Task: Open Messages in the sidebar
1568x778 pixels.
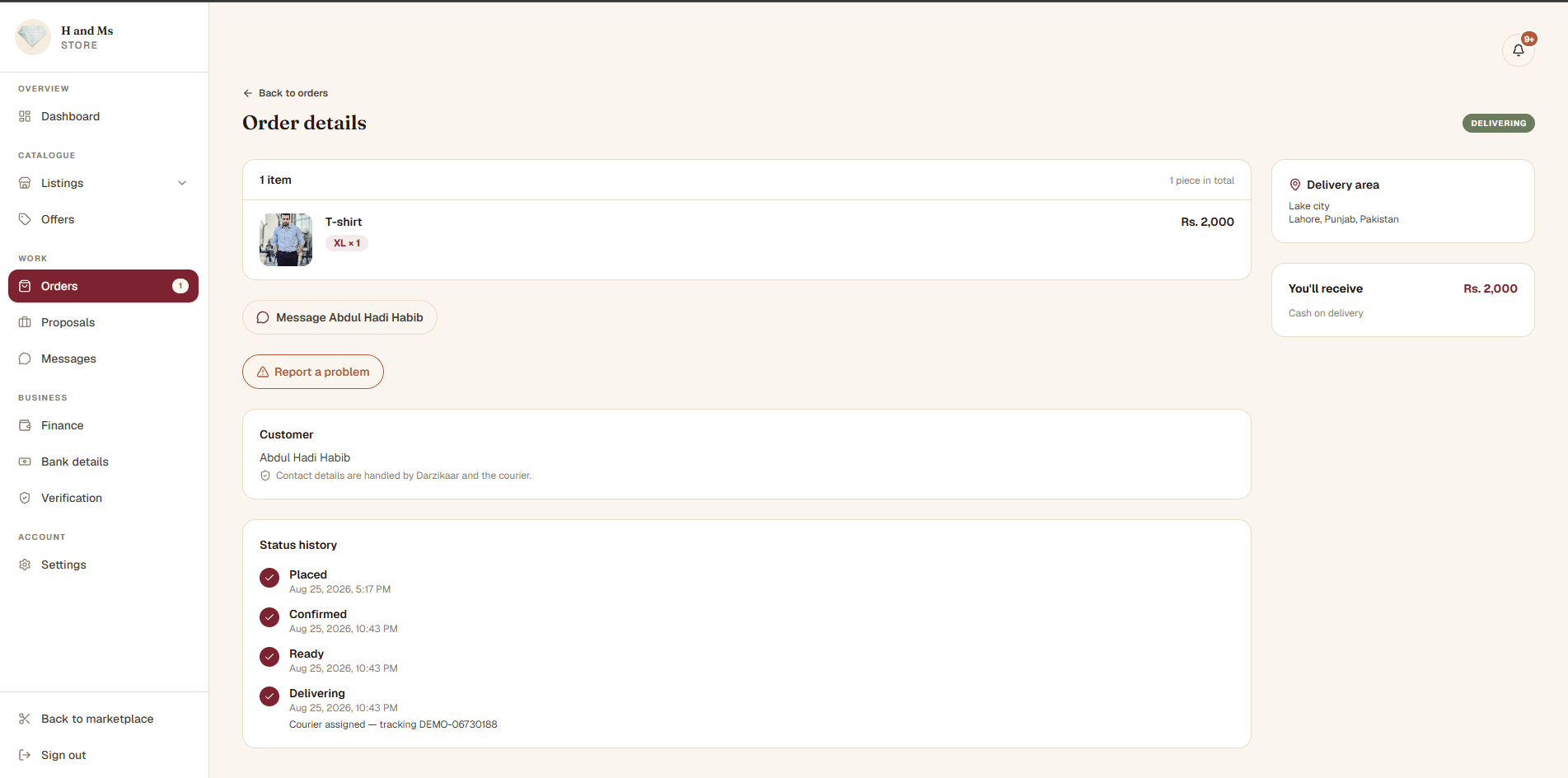Action: click(104, 359)
